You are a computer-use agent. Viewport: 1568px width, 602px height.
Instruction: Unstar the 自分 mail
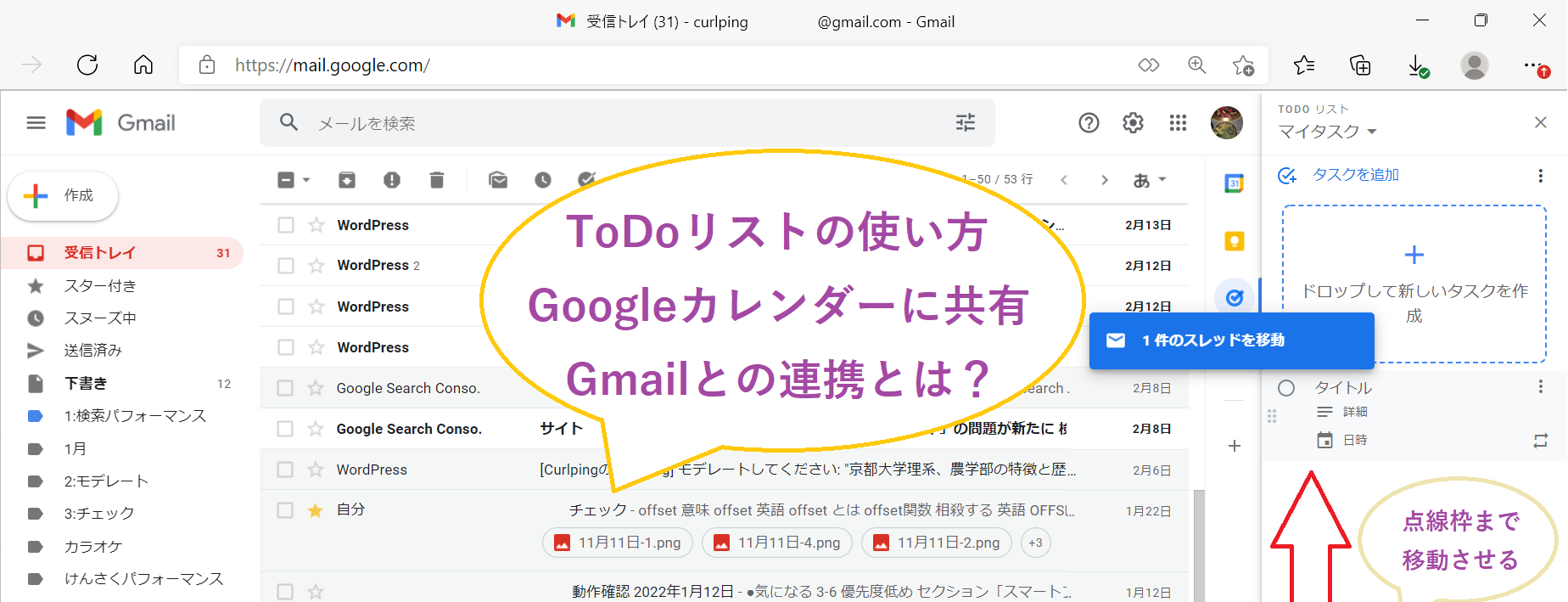point(316,510)
